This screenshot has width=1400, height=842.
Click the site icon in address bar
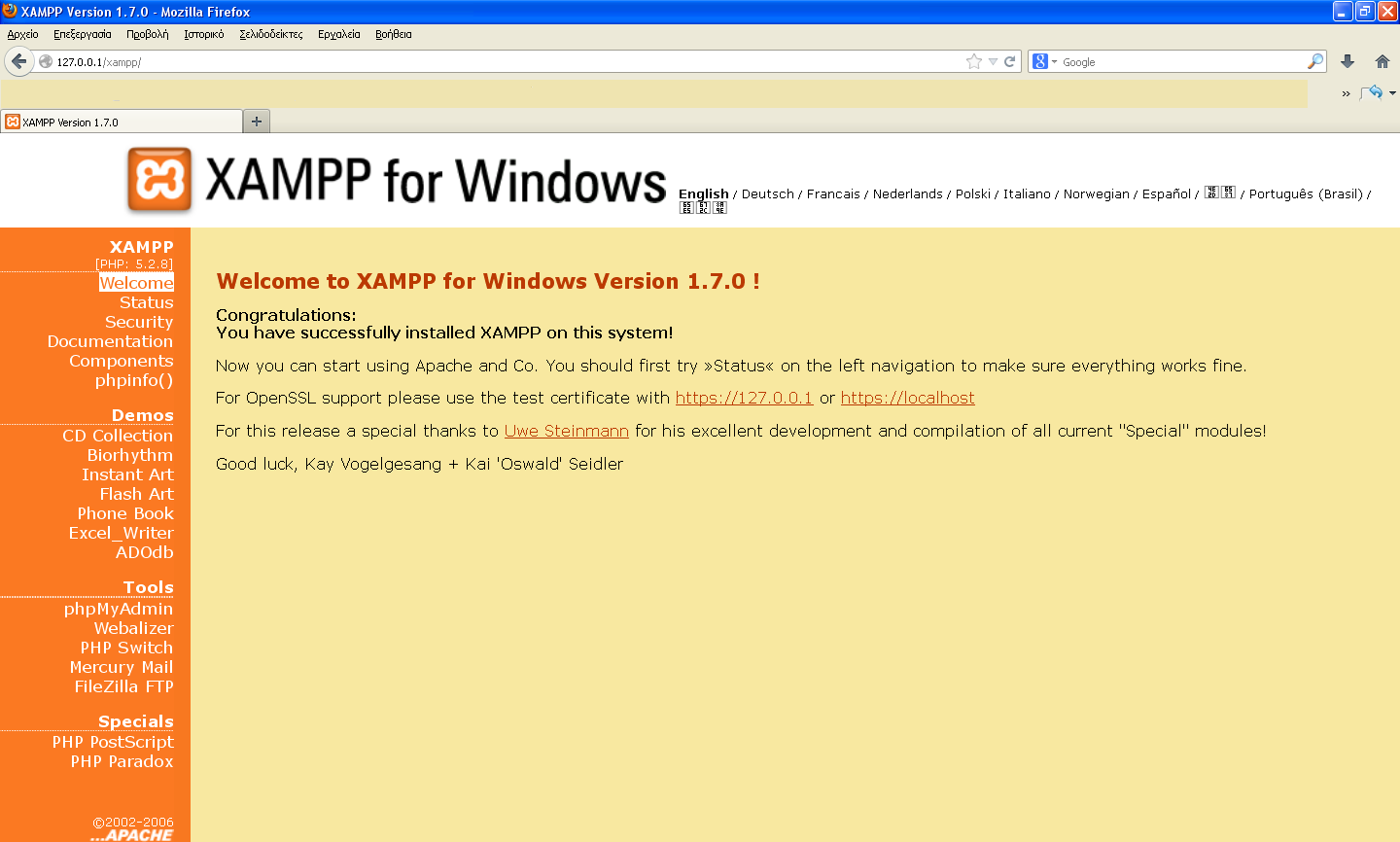pos(45,61)
